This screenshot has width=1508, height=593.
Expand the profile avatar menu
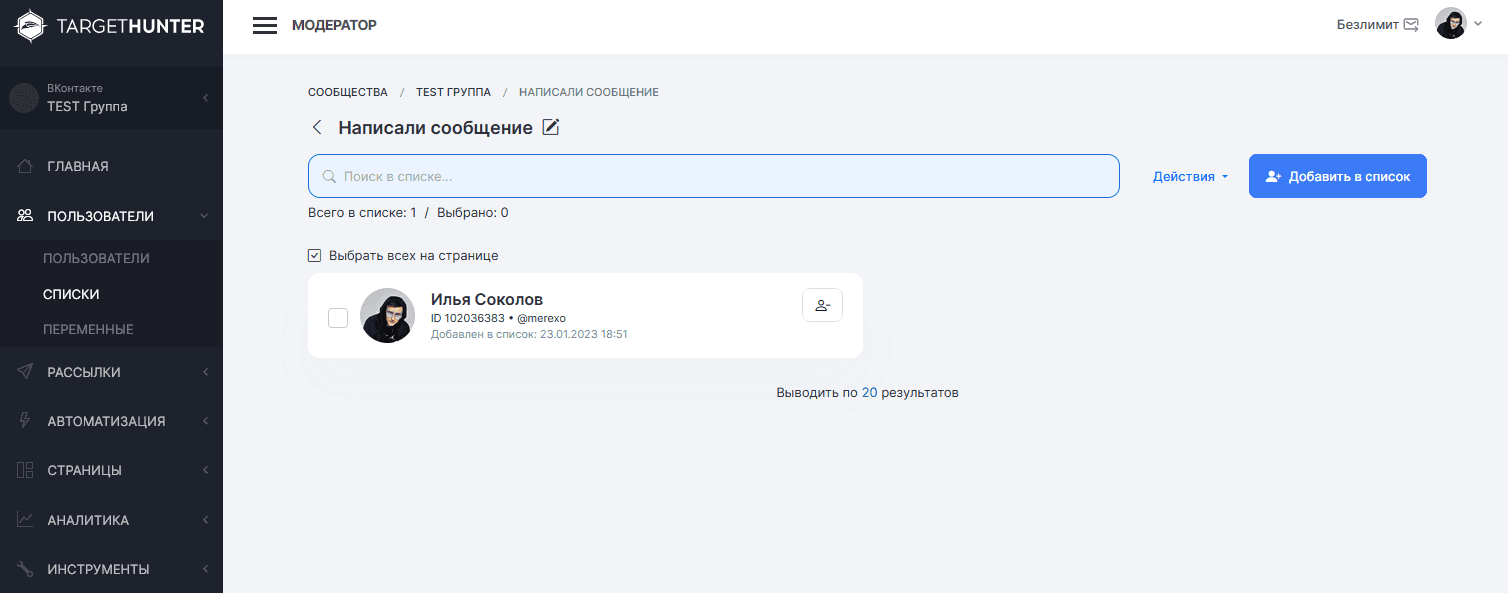[1458, 24]
